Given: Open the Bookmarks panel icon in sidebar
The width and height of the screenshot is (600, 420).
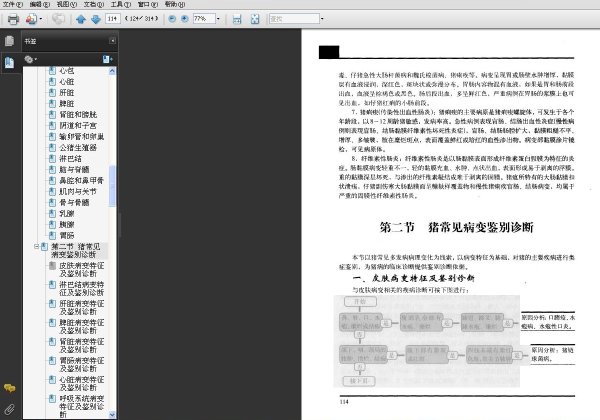Looking at the screenshot, I should (10, 62).
